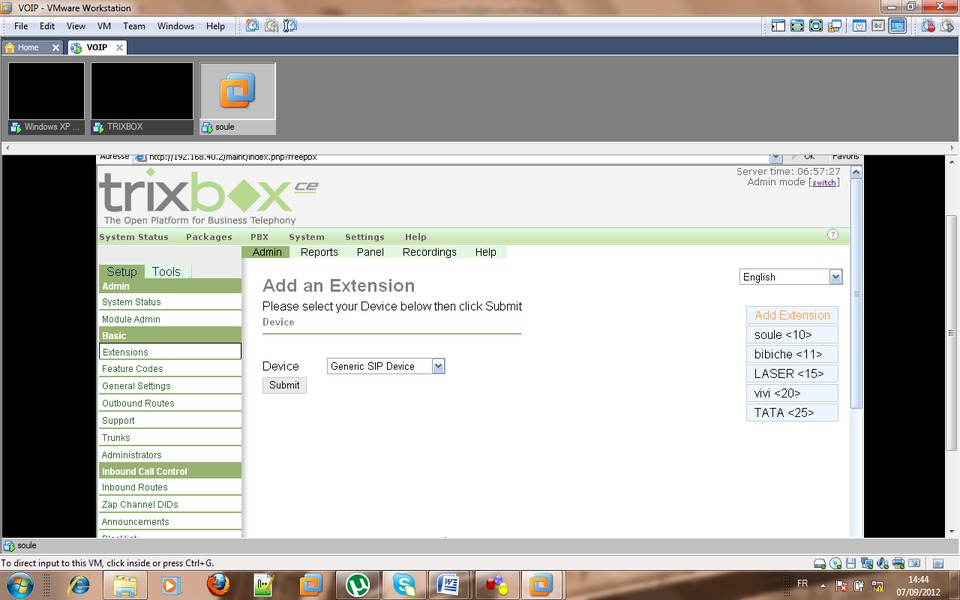
Task: Select the Windows XP VM thumbnail
Action: 47,98
